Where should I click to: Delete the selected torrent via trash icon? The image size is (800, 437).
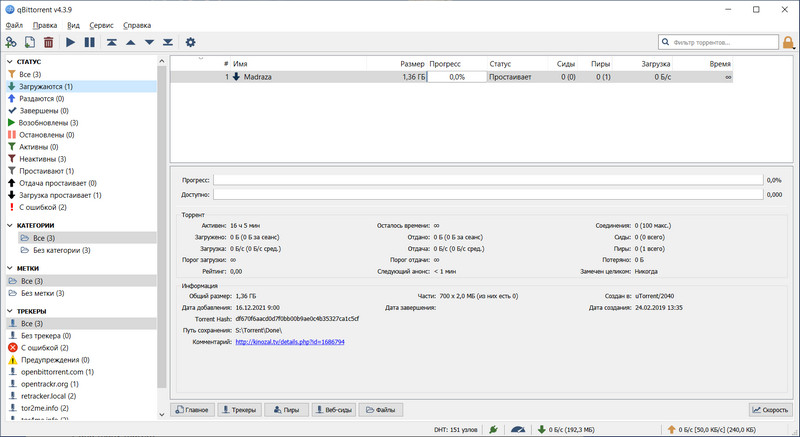(47, 42)
